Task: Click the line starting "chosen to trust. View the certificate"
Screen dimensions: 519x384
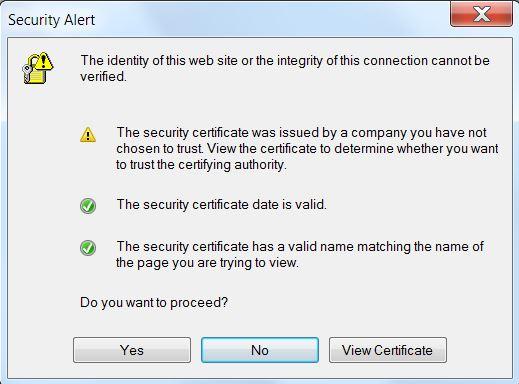Action: pos(307,149)
